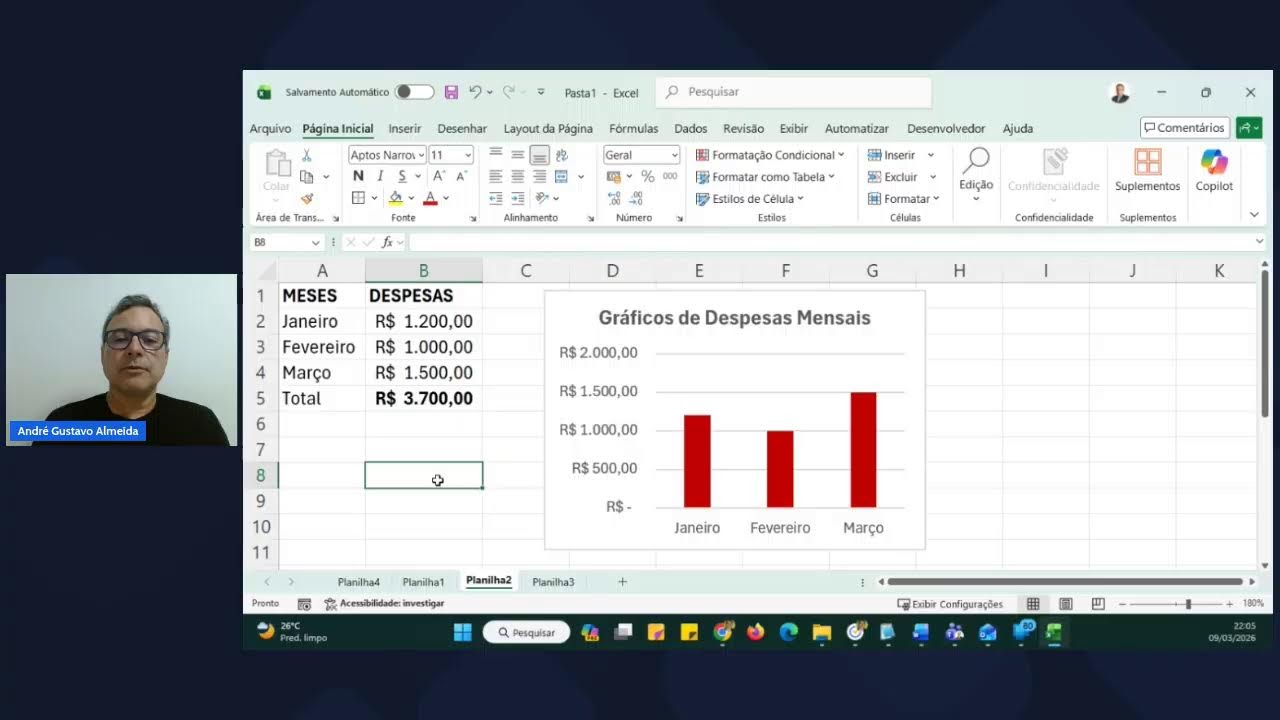Click the Insert Function fx icon
Viewport: 1280px width, 720px height.
point(387,242)
